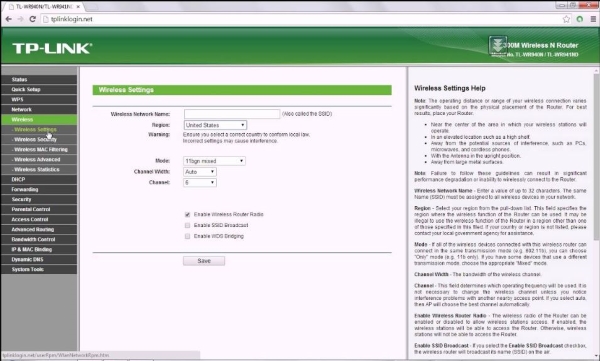Bookmark this page with star icon

[x=566, y=19]
